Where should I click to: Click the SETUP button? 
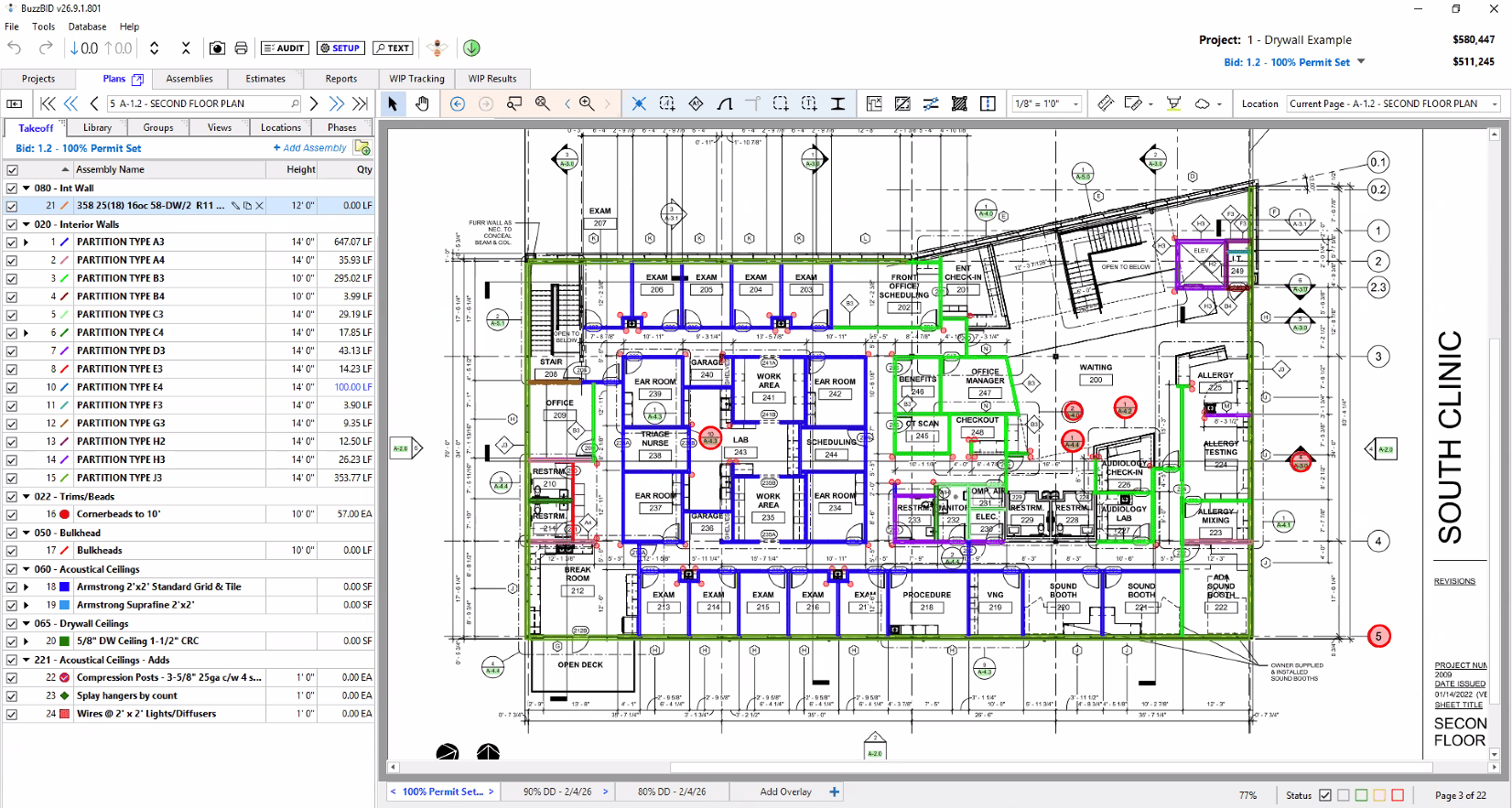340,48
